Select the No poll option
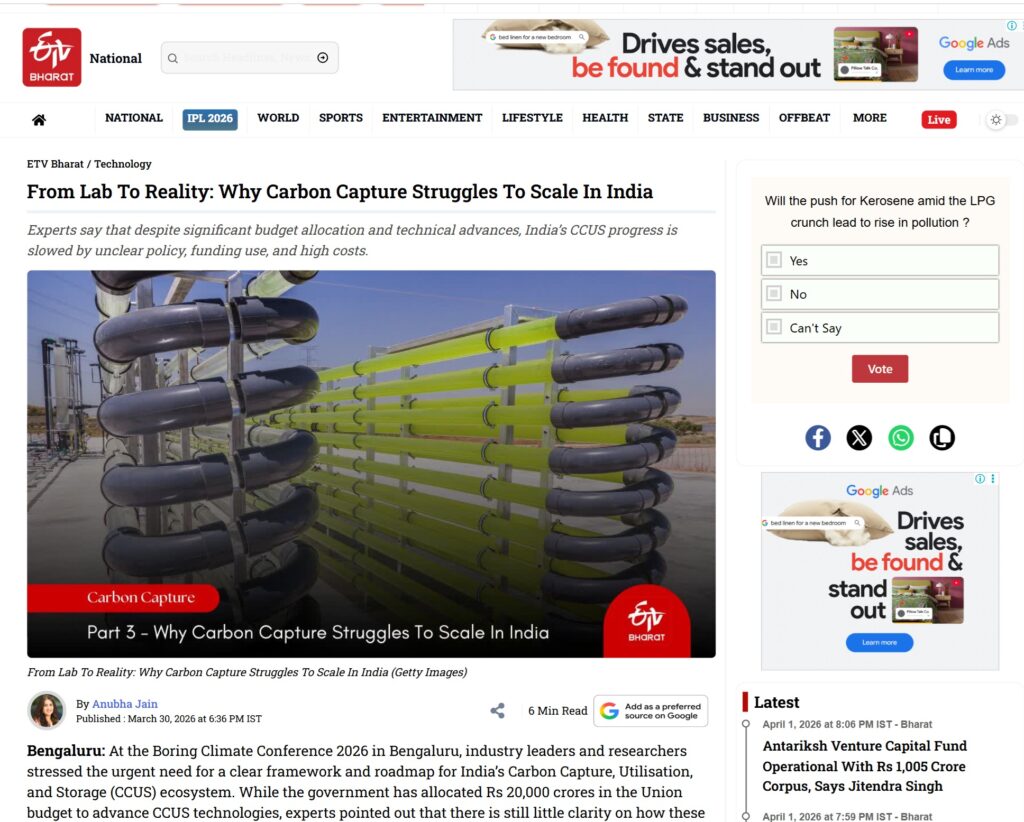This screenshot has height=822, width=1024. (880, 294)
